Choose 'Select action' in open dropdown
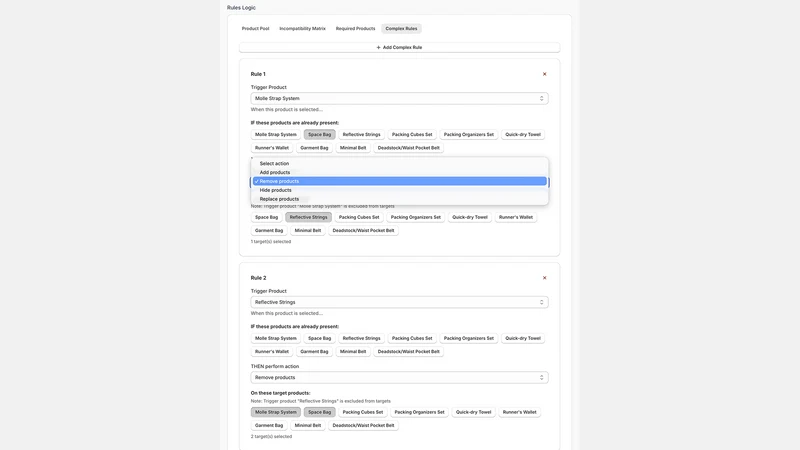The image size is (800, 450). [399, 164]
